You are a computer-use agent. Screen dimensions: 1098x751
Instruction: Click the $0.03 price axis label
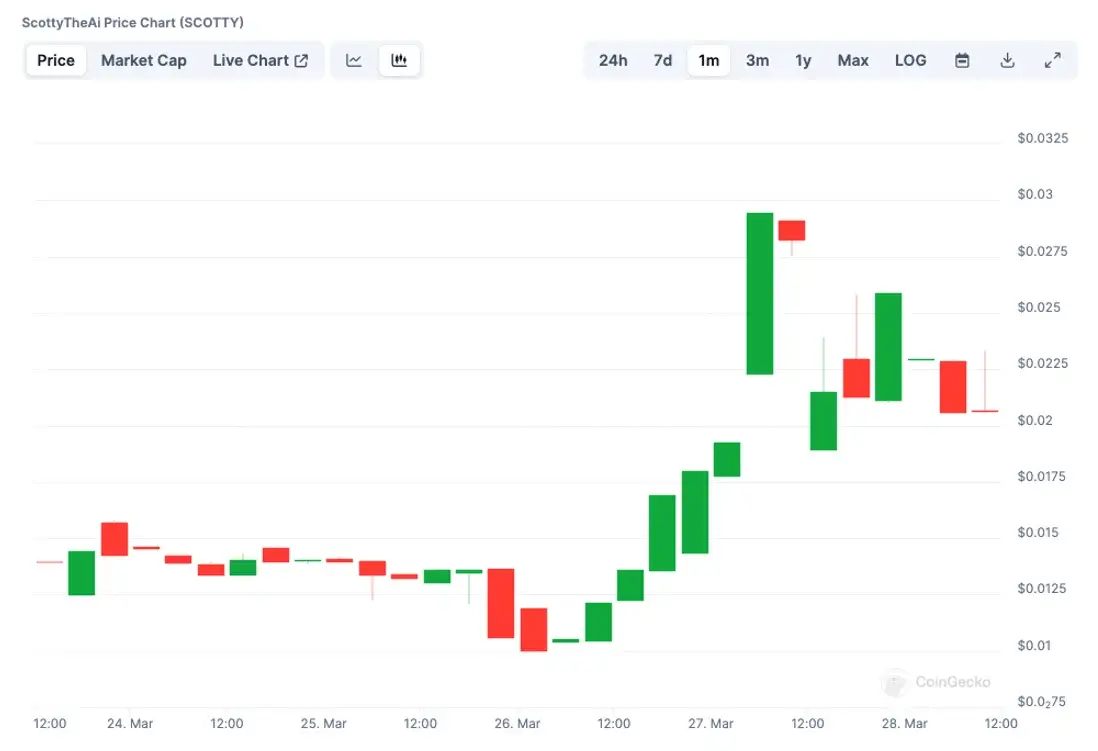1035,194
